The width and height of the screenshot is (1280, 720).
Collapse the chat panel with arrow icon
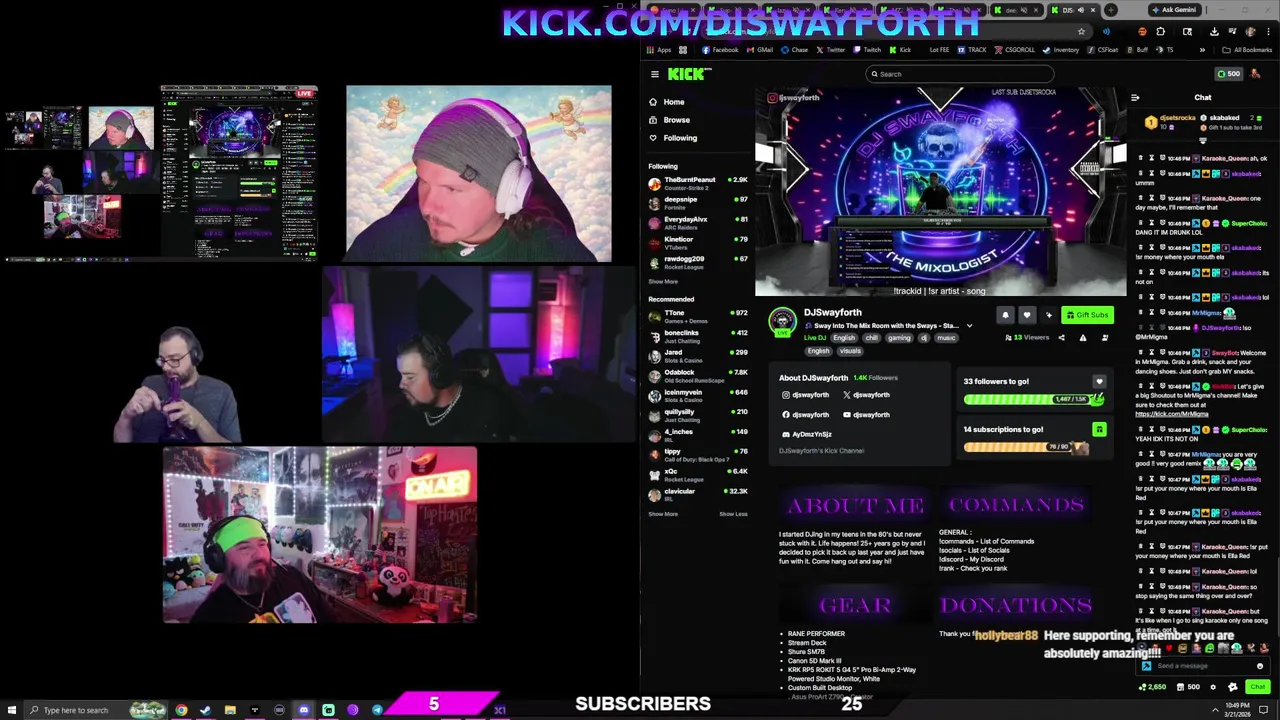click(x=1135, y=98)
